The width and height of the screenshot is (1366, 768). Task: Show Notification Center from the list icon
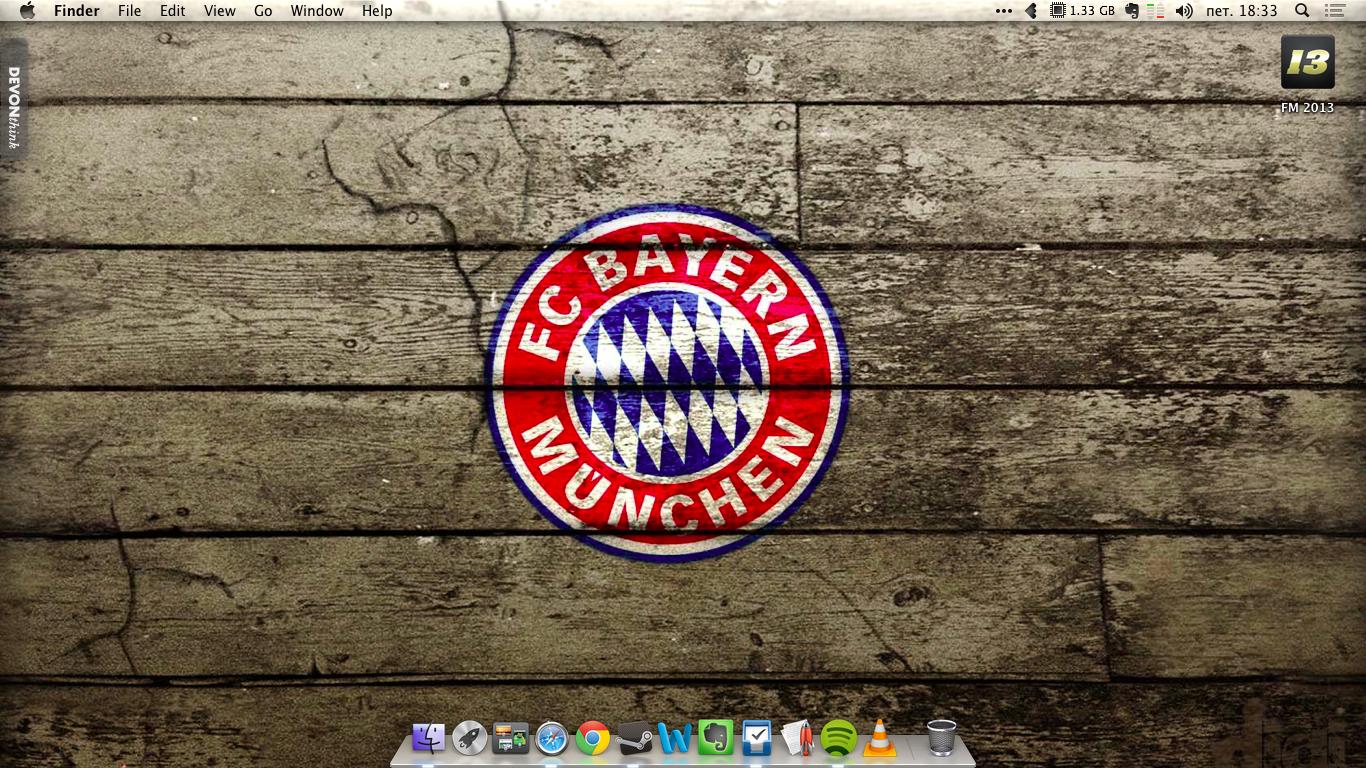click(x=1335, y=11)
